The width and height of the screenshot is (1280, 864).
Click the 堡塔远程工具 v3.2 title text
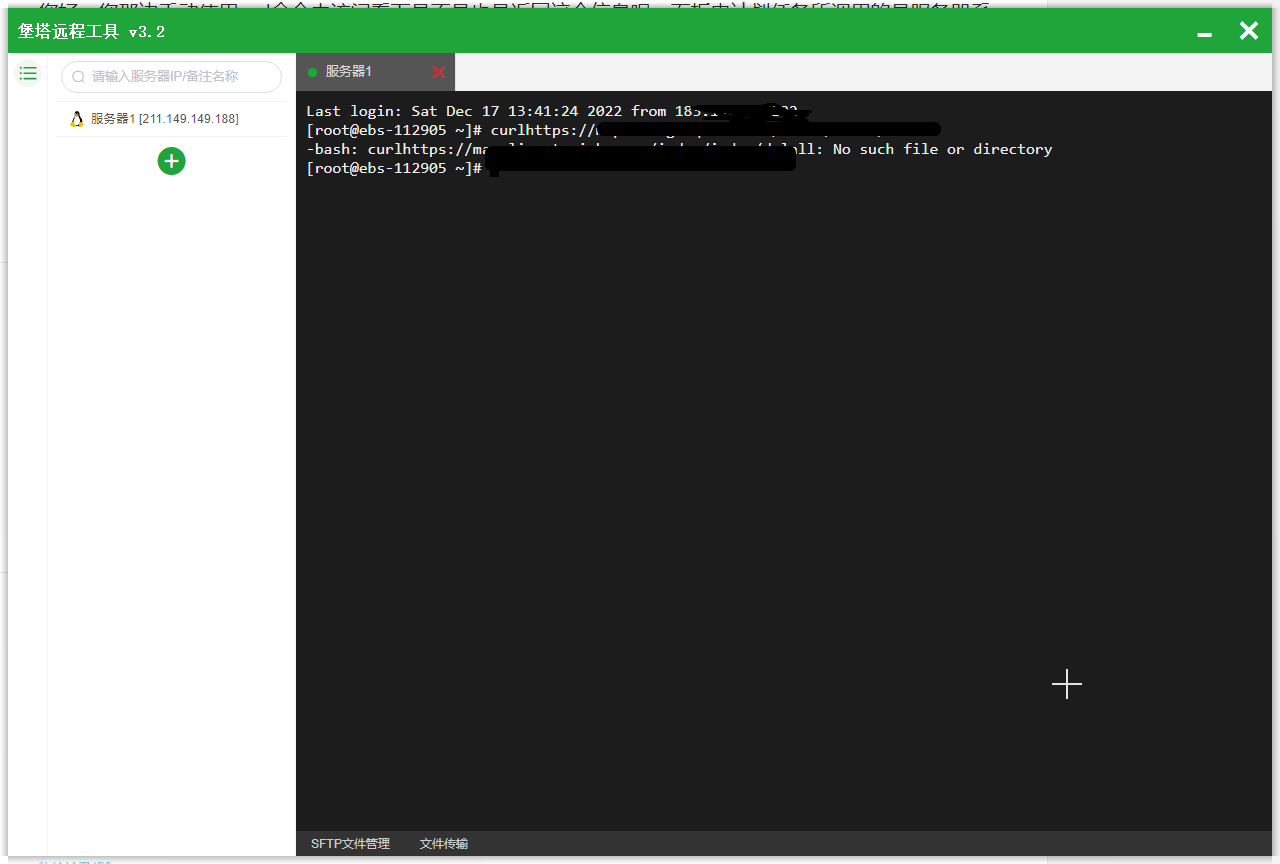(91, 32)
